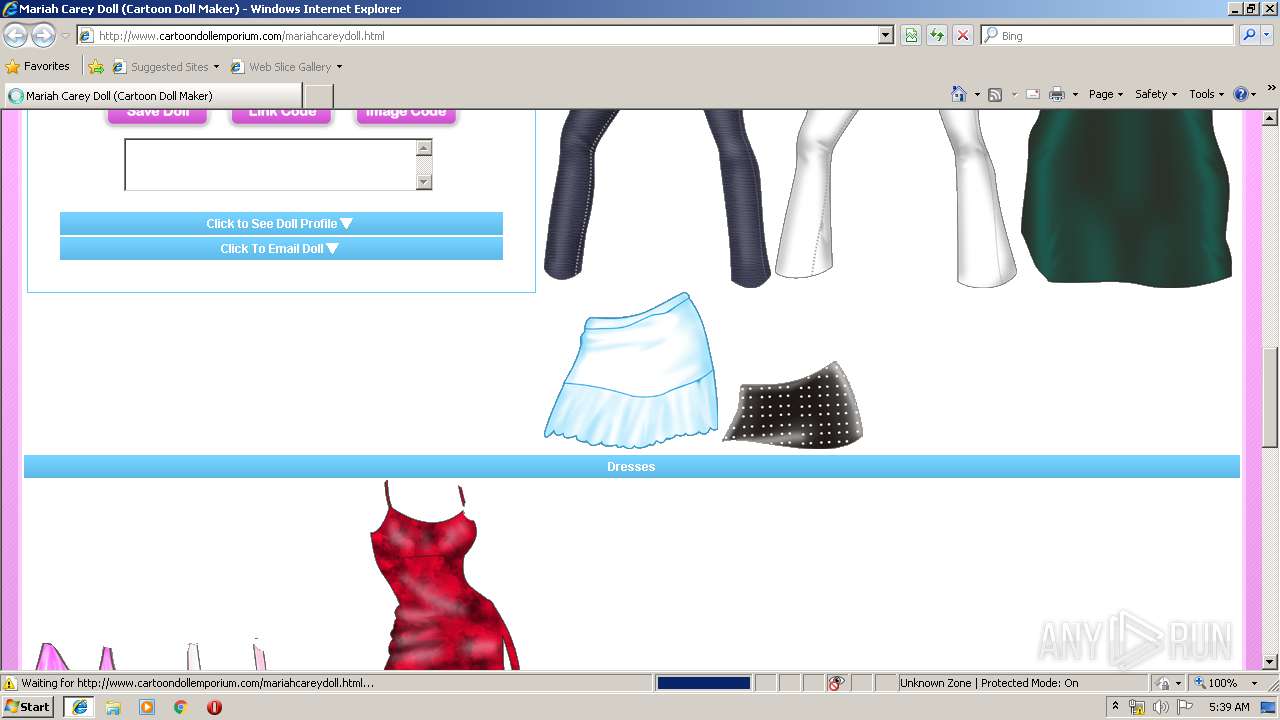Open Windows Explorer from the taskbar
Viewport: 1280px width, 720px height.
coord(113,707)
